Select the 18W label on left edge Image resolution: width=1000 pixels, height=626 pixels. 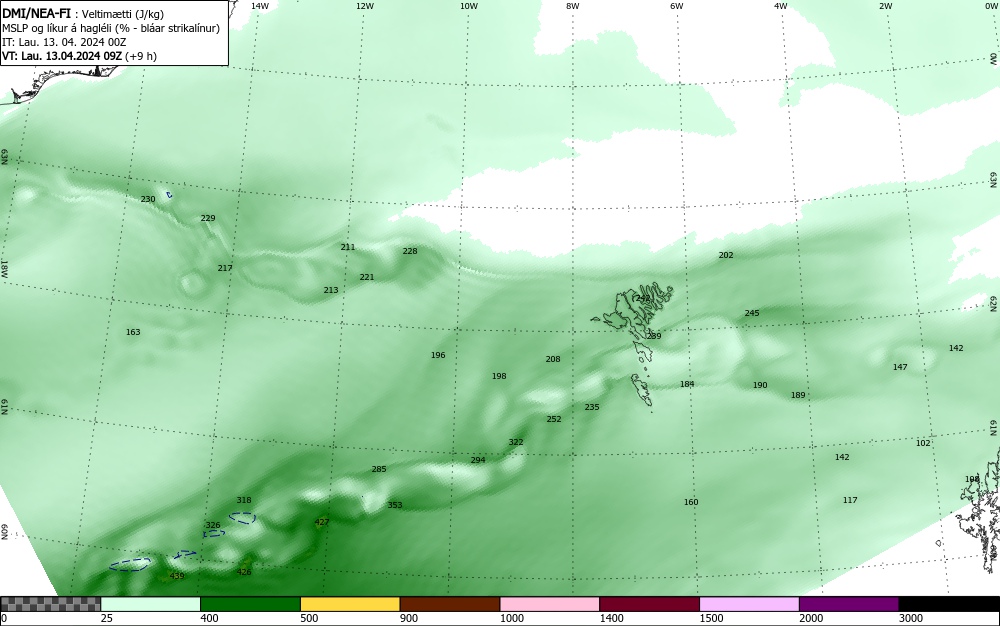click(x=4, y=268)
